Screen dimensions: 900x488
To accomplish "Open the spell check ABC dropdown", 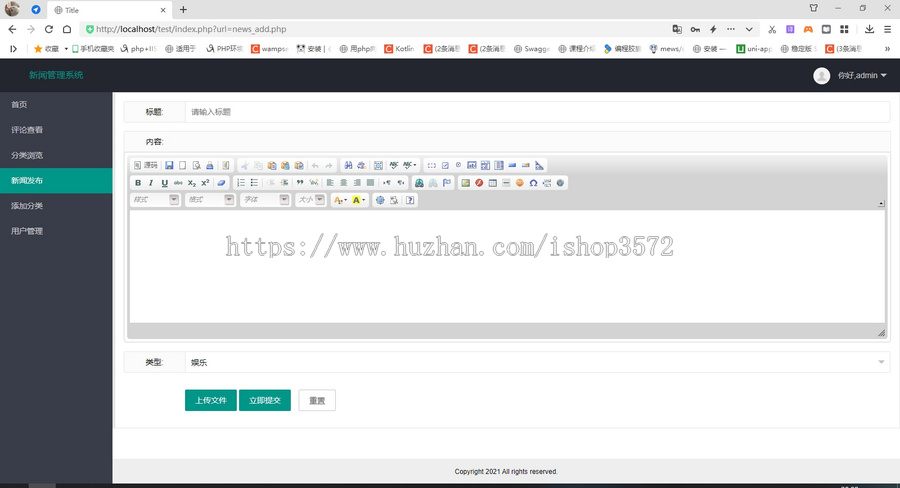I will tap(410, 165).
